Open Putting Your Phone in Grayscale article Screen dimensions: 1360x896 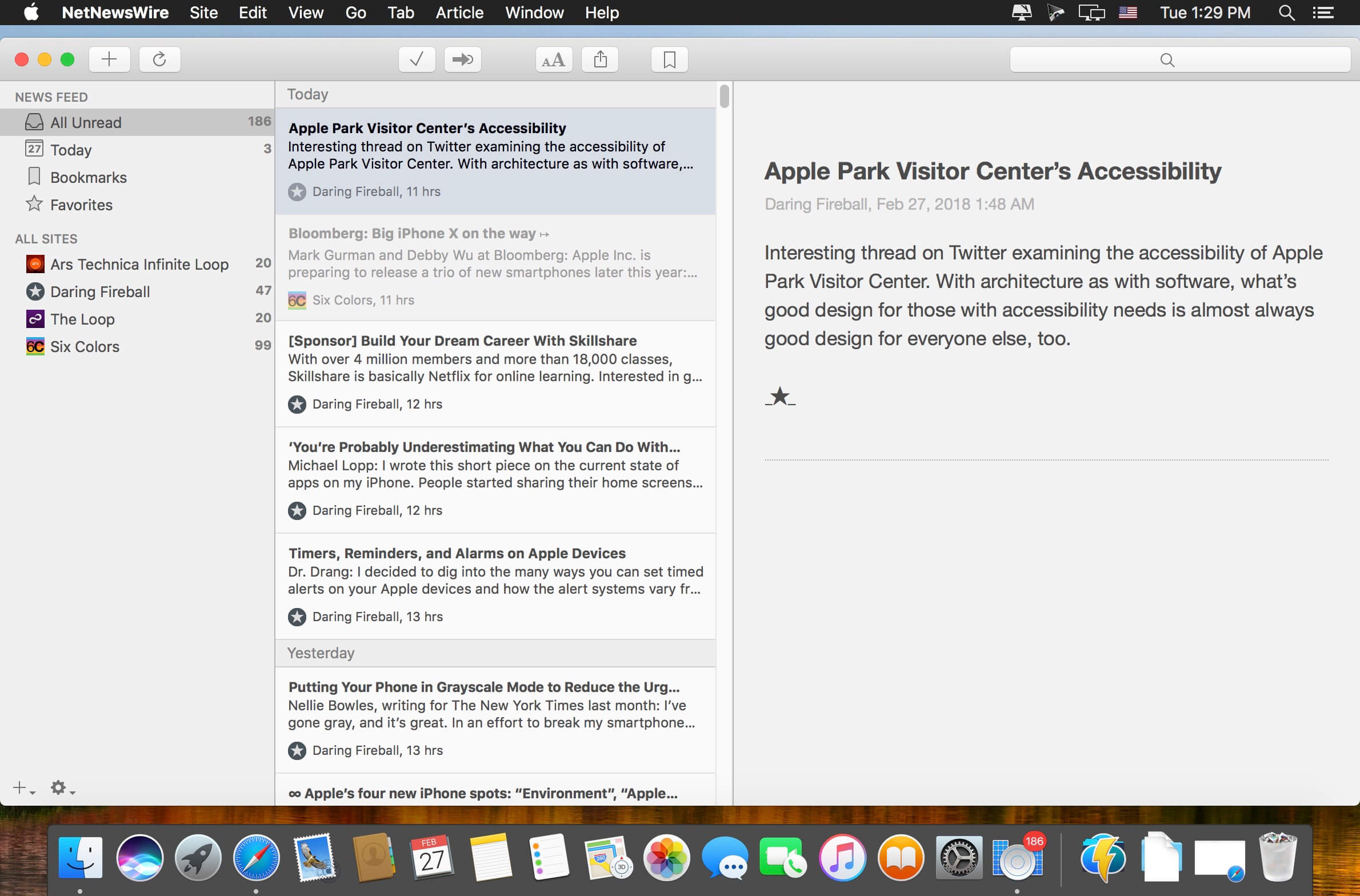(495, 720)
